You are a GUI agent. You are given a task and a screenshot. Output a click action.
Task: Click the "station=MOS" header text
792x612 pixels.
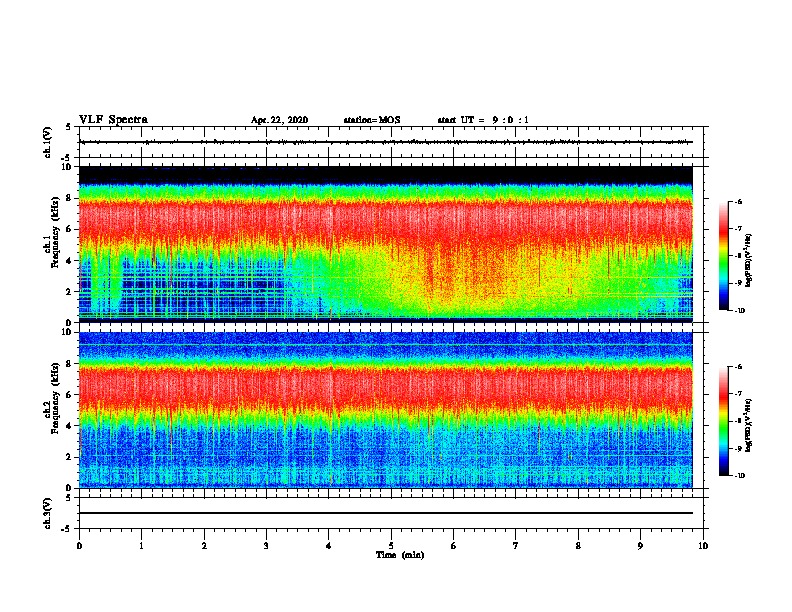tap(372, 120)
